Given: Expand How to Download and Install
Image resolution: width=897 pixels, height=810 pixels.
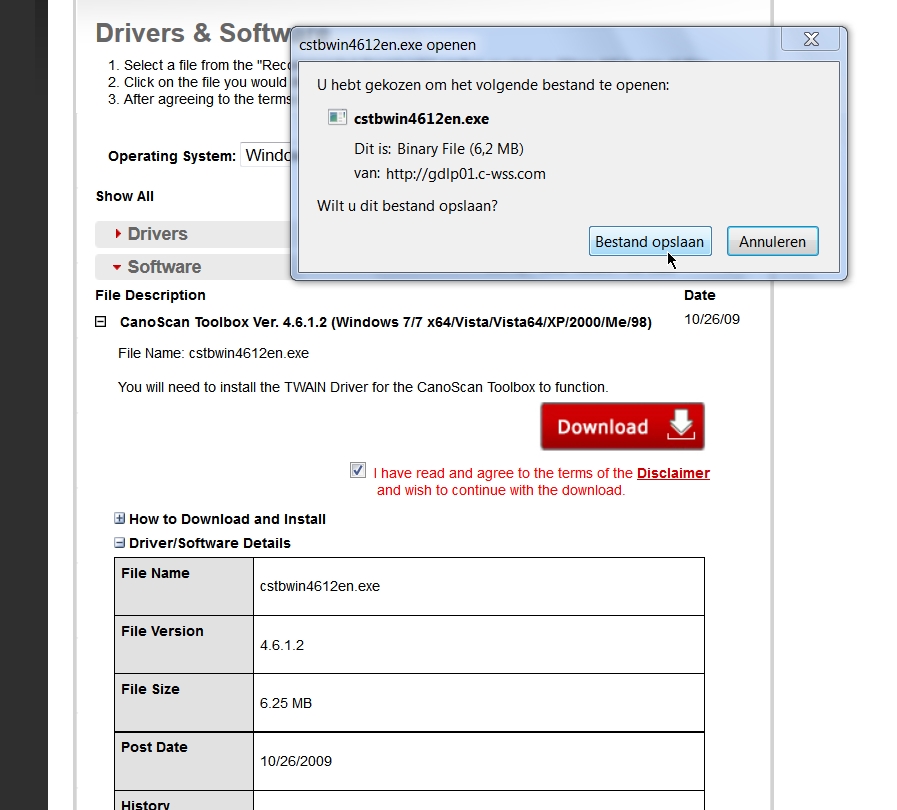Looking at the screenshot, I should (x=120, y=519).
